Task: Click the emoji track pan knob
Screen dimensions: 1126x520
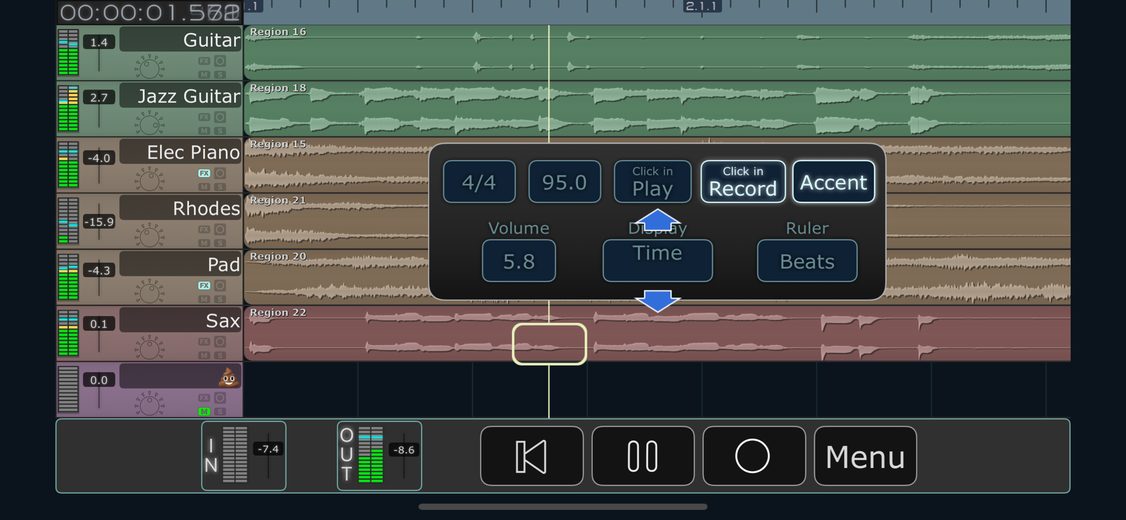Action: [x=149, y=404]
